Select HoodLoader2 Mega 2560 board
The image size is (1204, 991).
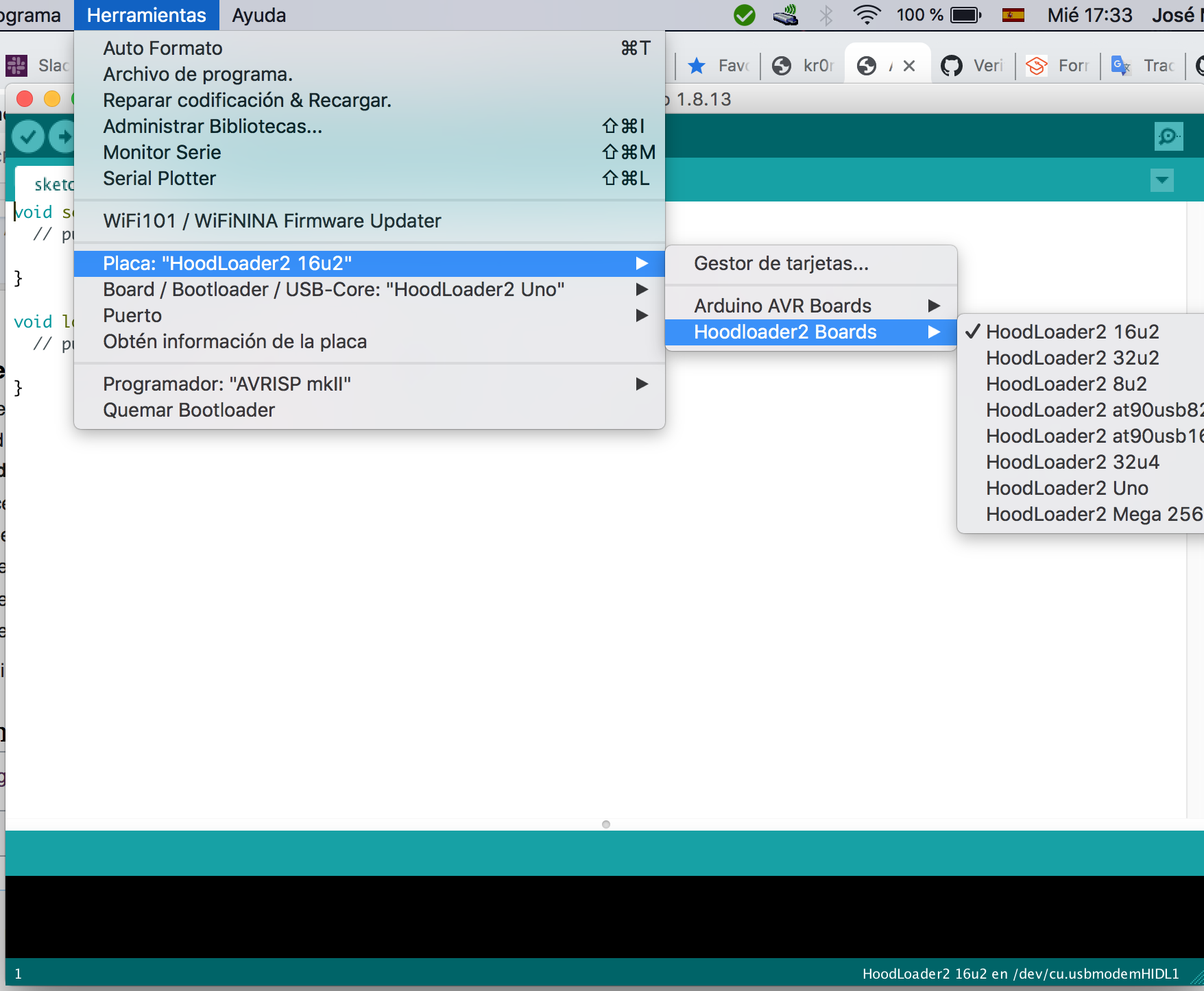pyautogui.click(x=1081, y=514)
